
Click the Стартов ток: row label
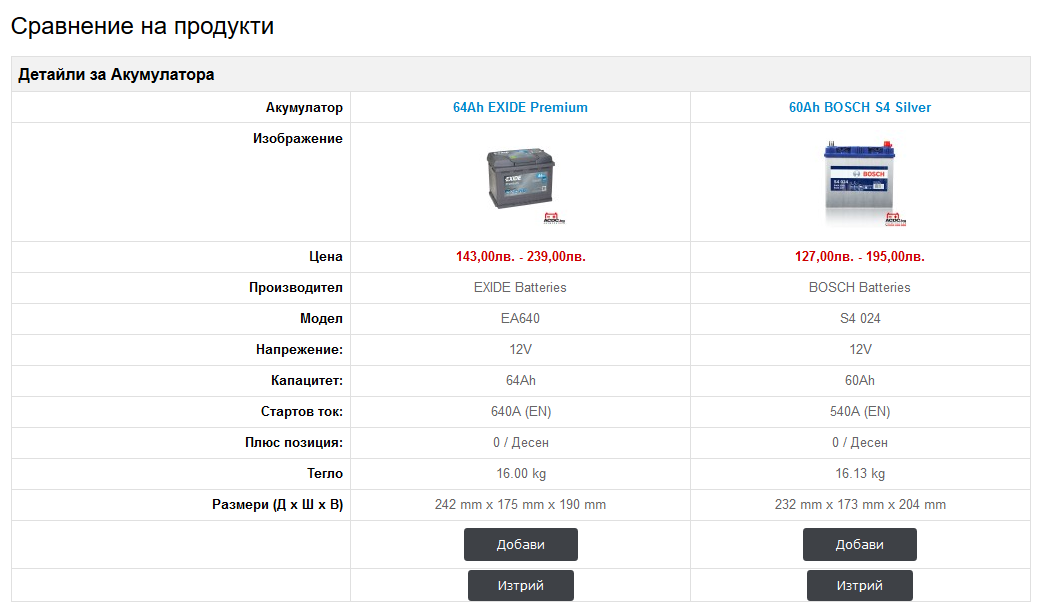coord(302,412)
